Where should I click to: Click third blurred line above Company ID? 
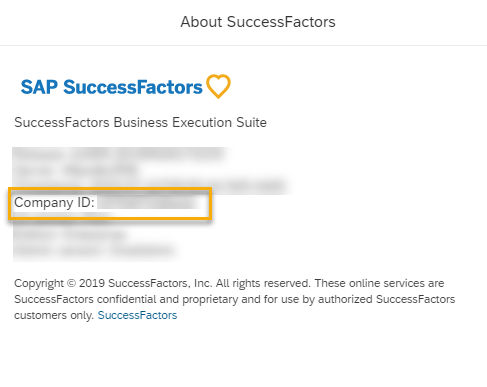[150, 185]
